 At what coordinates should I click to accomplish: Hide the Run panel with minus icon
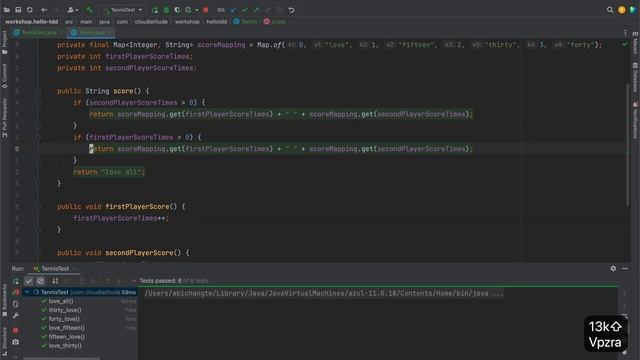(625, 269)
